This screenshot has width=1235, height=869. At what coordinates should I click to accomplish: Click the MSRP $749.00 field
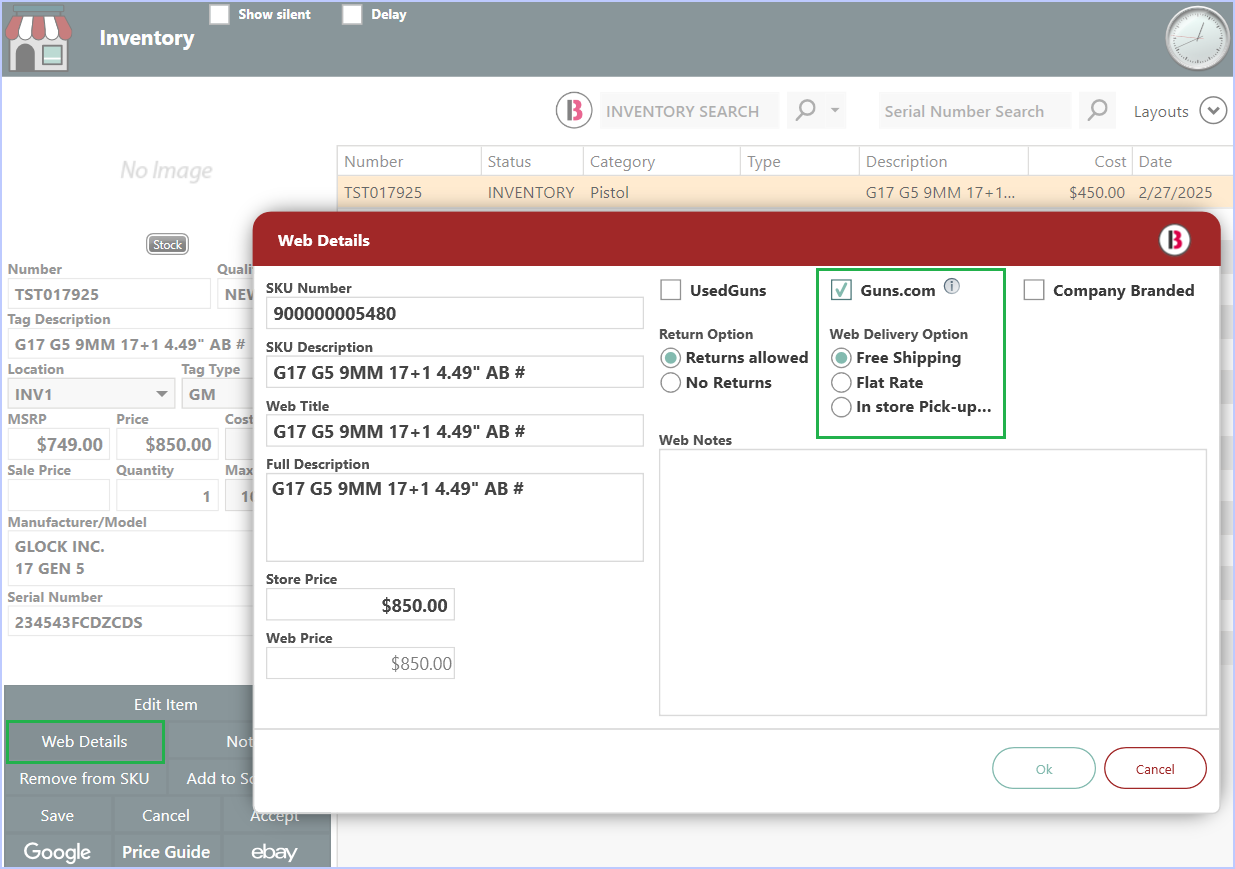coord(59,444)
